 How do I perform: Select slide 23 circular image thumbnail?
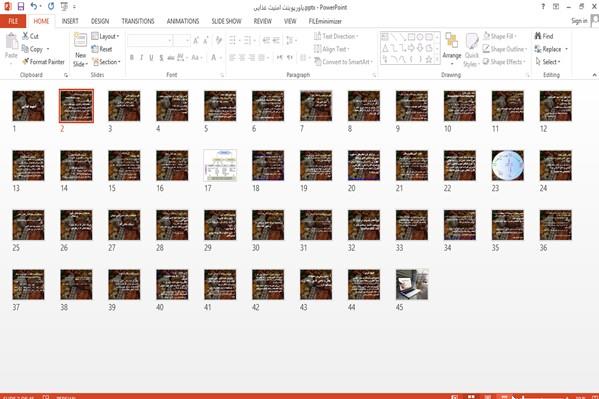pyautogui.click(x=508, y=165)
